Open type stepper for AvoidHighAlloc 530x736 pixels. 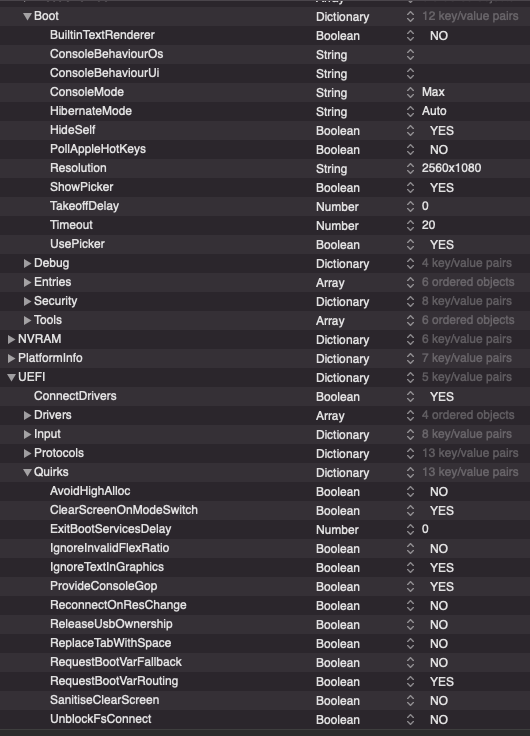410,491
